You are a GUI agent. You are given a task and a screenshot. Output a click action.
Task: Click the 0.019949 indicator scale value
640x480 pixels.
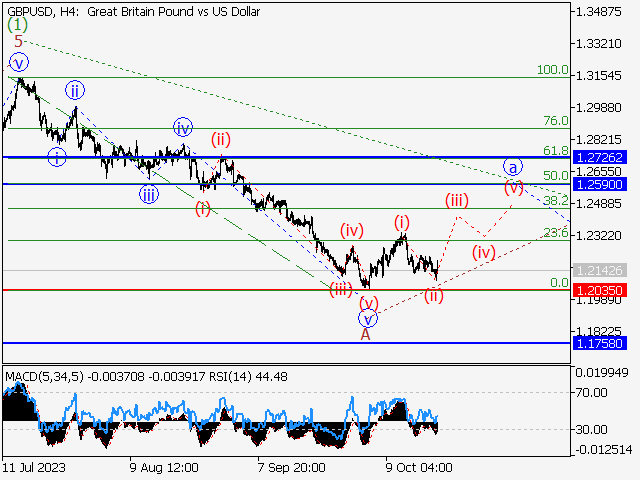coord(602,372)
